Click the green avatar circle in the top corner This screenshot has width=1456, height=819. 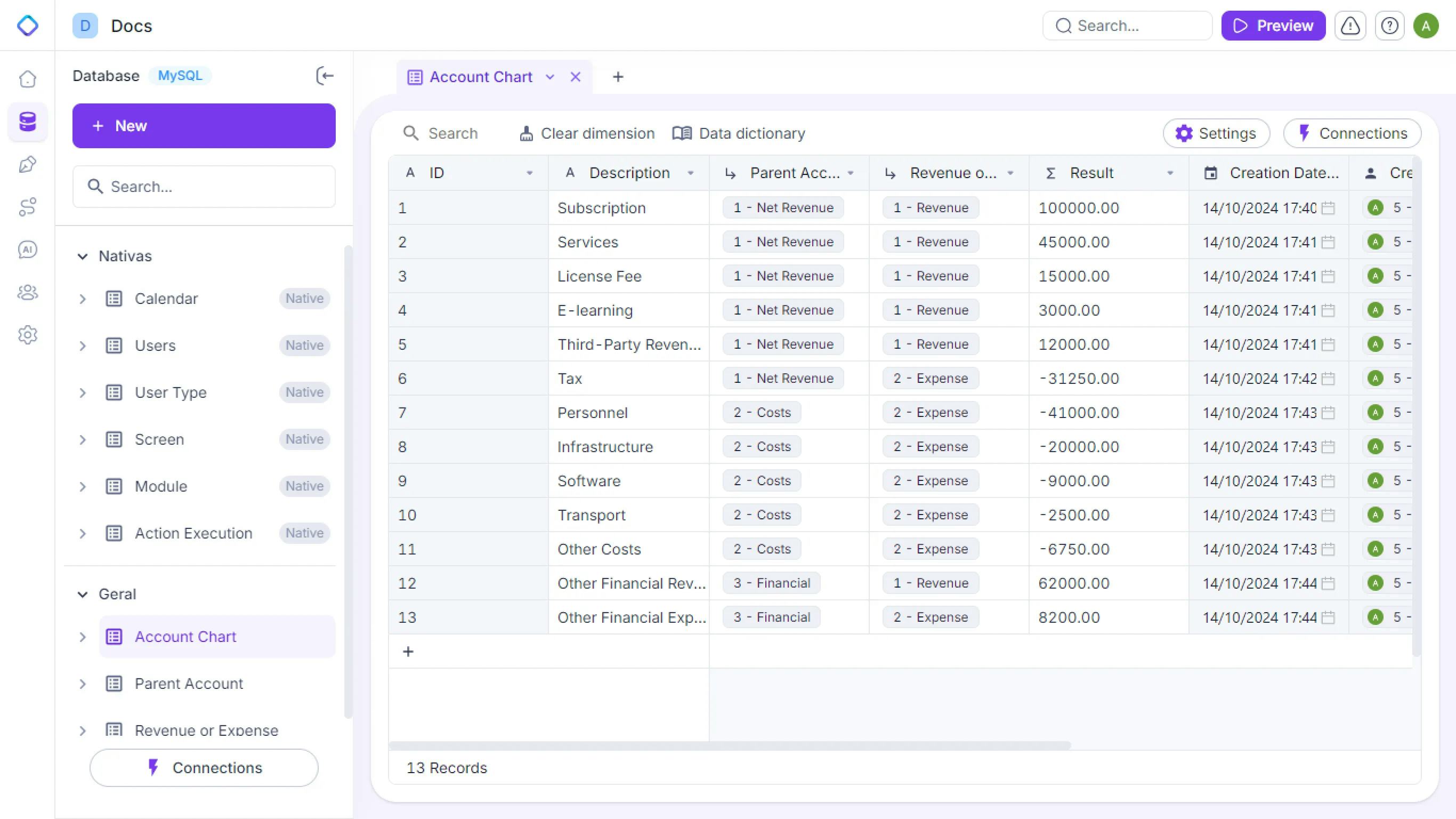point(1427,26)
